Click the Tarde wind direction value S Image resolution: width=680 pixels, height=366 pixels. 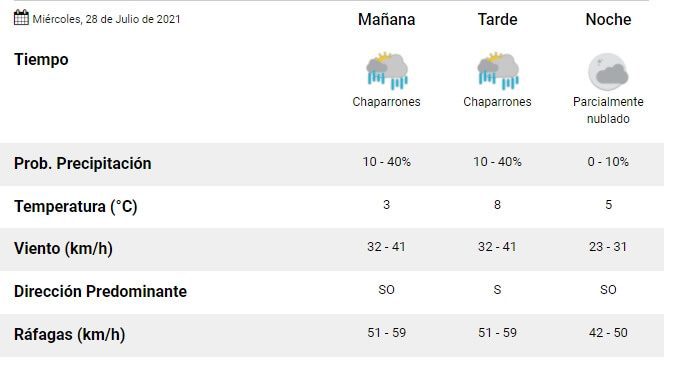[x=497, y=290]
